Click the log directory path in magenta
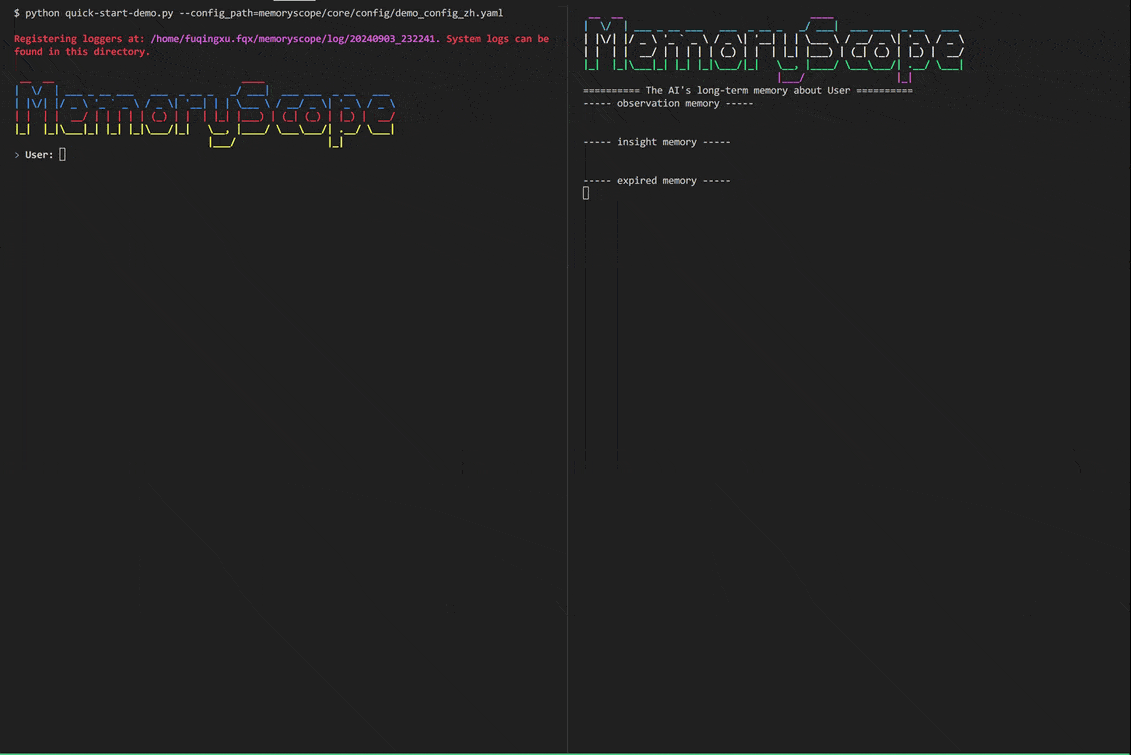The image size is (1131, 755). [293, 39]
